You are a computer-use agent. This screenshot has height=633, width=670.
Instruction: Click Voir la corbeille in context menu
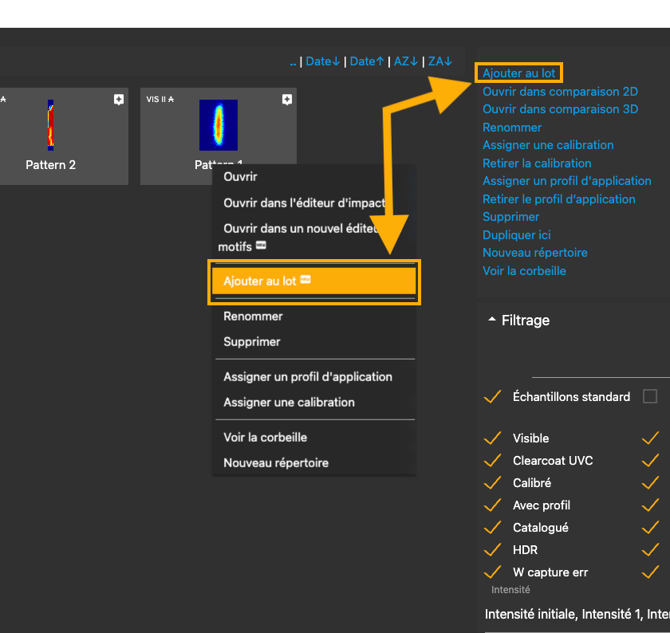pyautogui.click(x=265, y=437)
